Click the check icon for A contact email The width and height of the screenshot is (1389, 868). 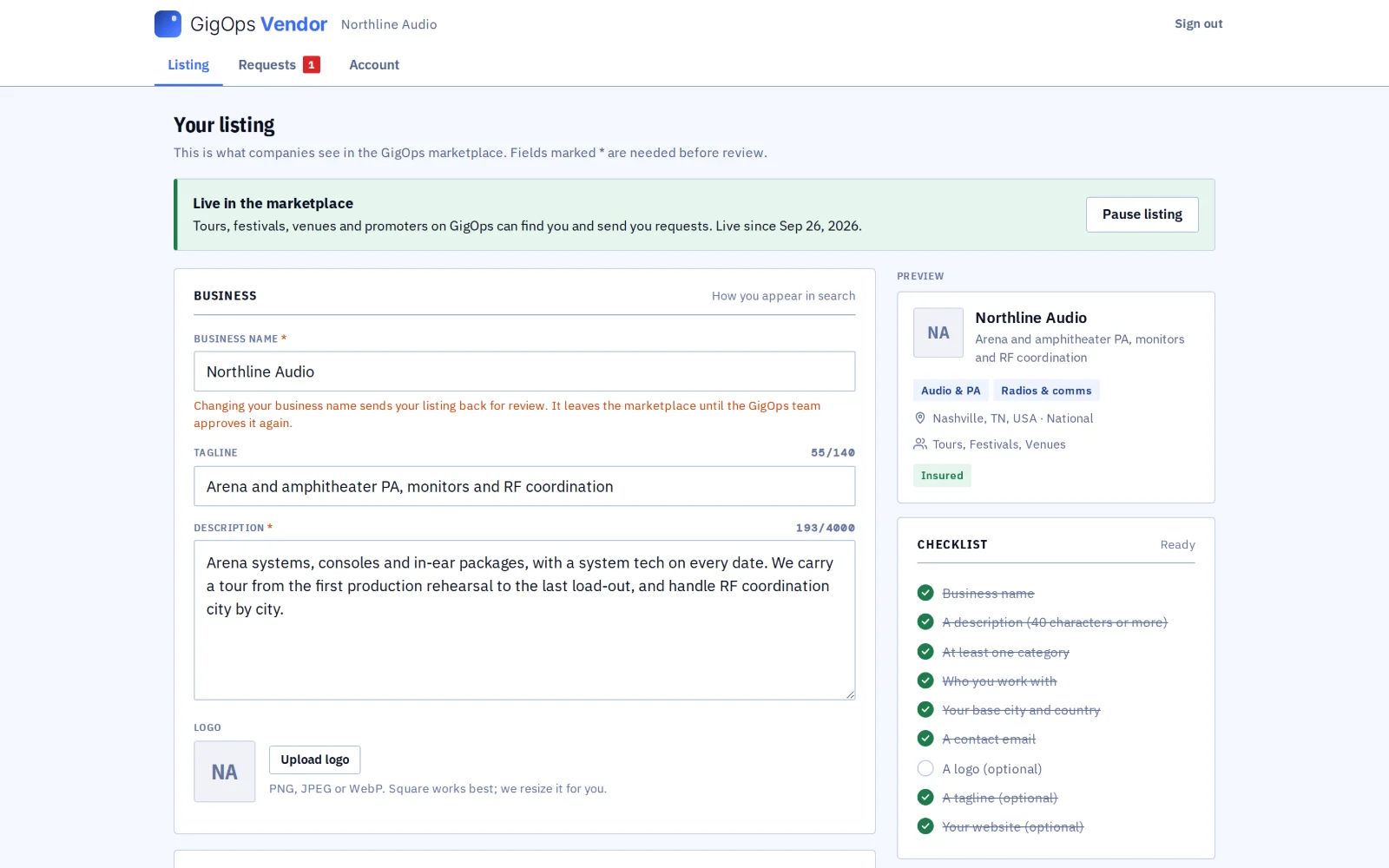click(x=925, y=739)
